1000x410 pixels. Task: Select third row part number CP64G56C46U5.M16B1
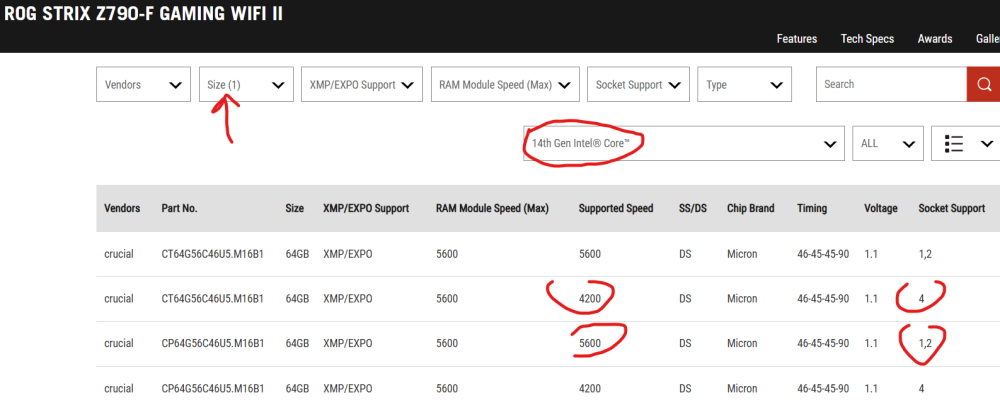pos(212,343)
